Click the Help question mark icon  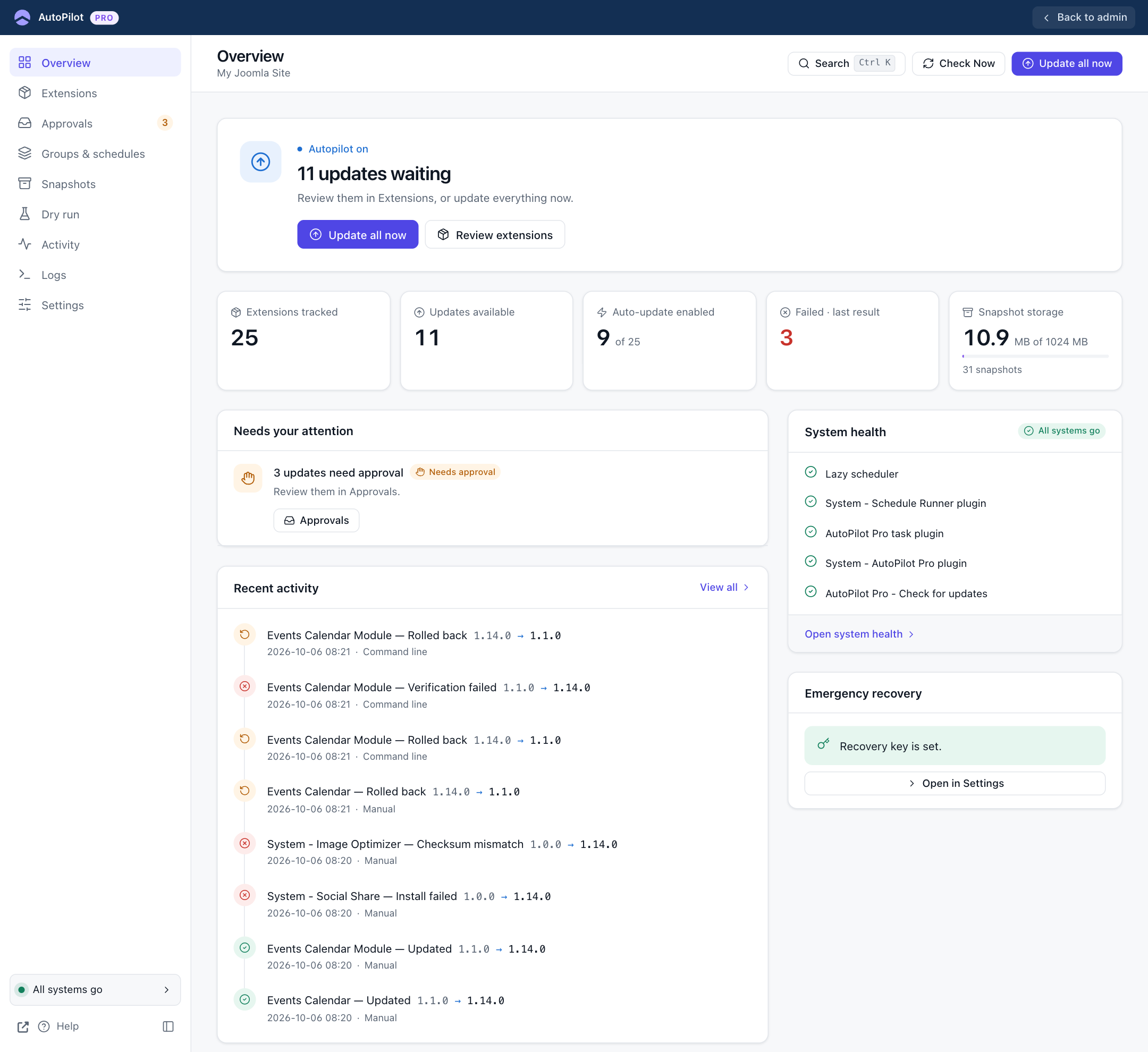point(44,1026)
